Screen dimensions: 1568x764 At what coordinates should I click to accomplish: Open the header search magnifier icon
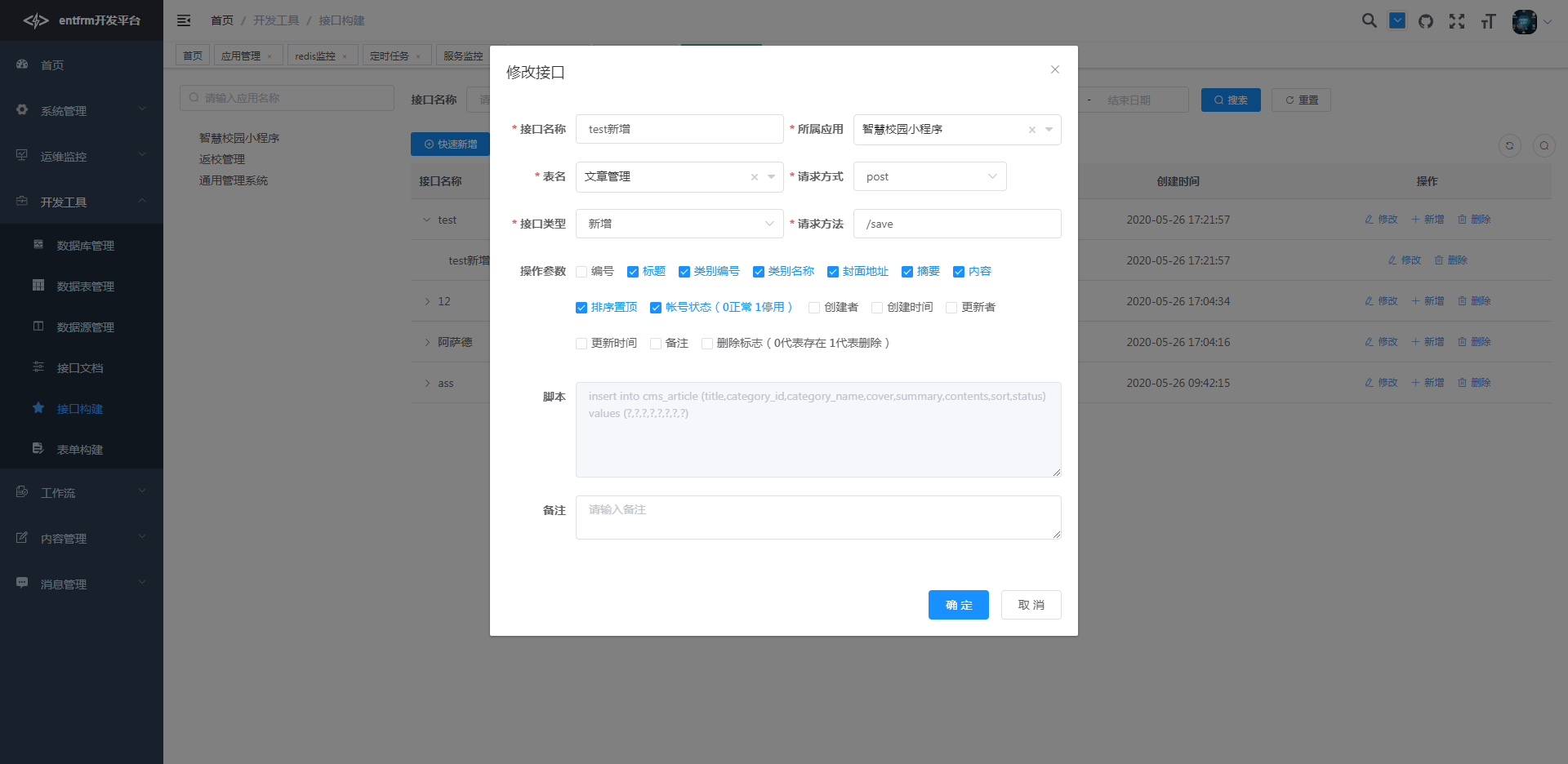(1370, 20)
